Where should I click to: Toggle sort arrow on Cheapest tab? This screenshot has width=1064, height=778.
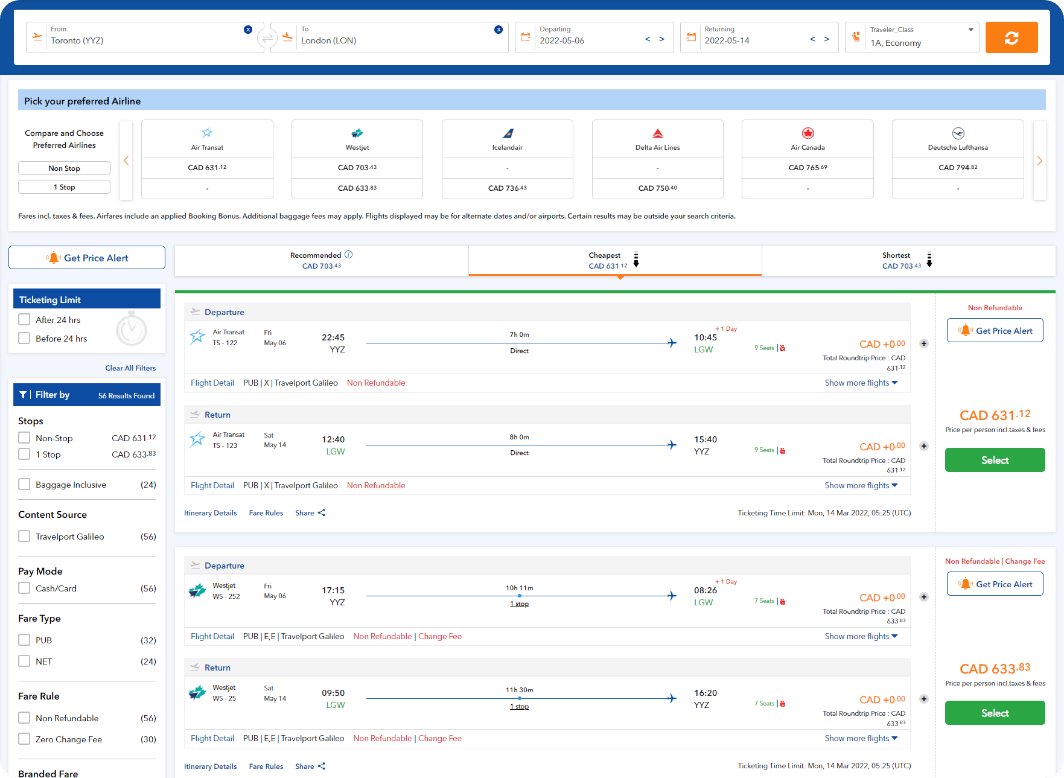[x=636, y=259]
